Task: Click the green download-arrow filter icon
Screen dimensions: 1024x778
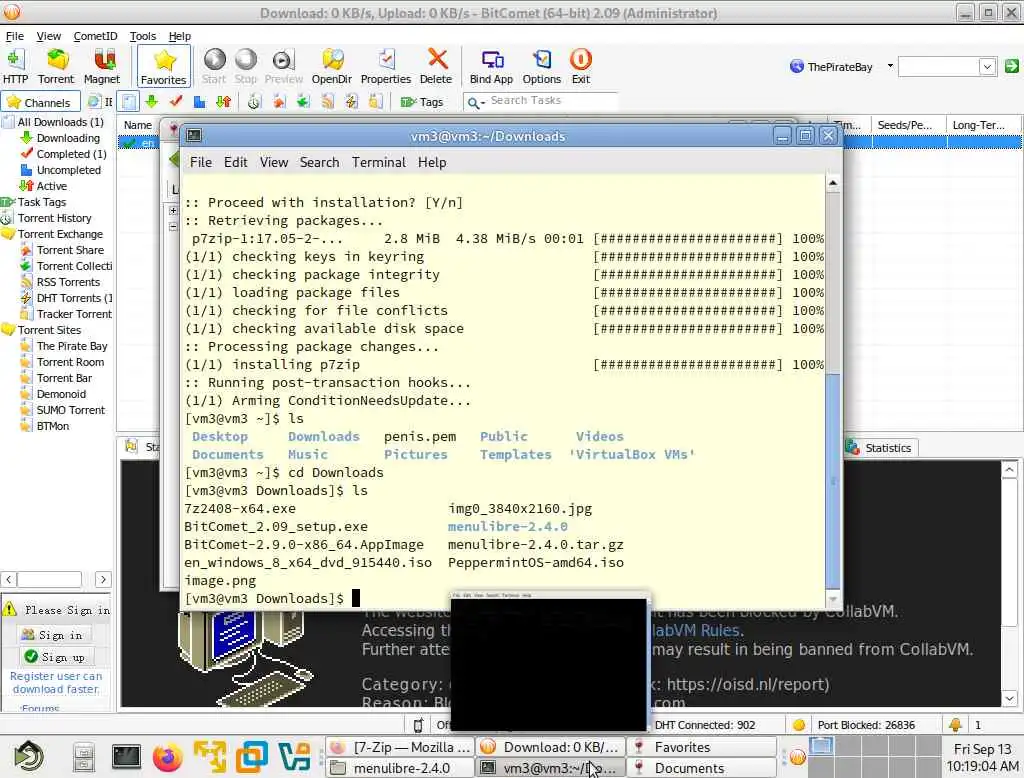Action: point(152,102)
